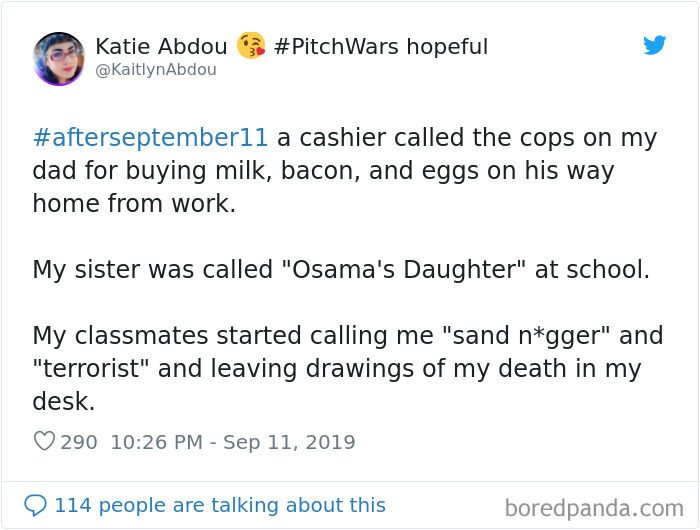Open Katie Abdou's profile avatar
Screen dimensions: 700x530
[x=58, y=58]
